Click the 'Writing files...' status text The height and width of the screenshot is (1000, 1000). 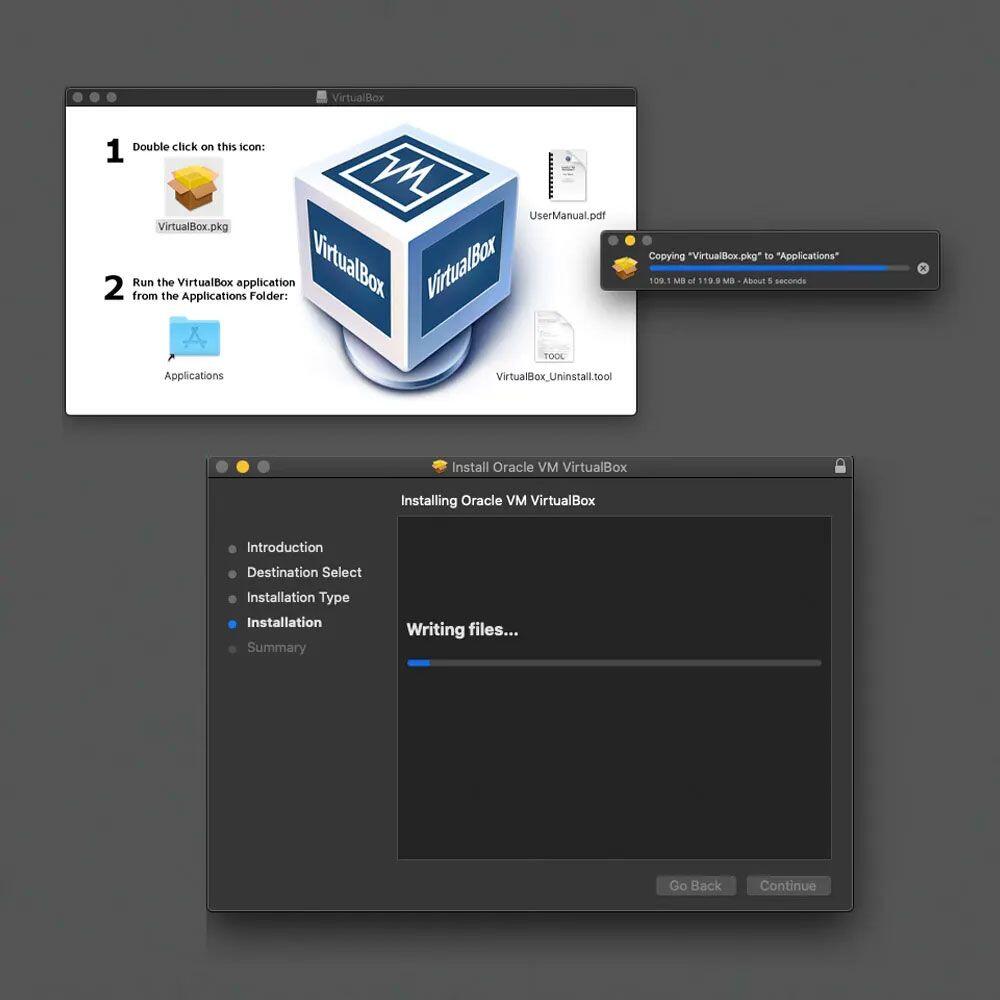462,629
